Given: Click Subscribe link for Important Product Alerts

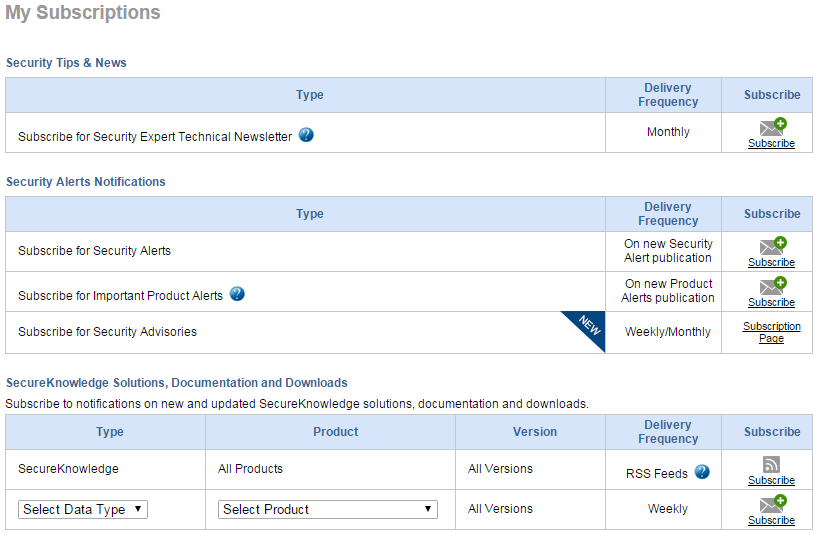Looking at the screenshot, I should [771, 303].
